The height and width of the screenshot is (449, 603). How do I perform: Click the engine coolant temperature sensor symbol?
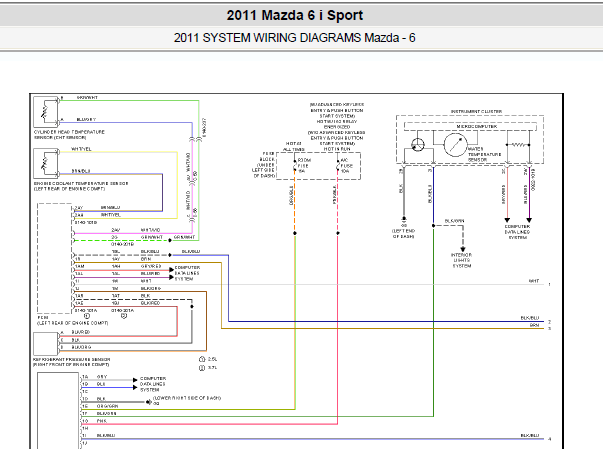pyautogui.click(x=45, y=163)
